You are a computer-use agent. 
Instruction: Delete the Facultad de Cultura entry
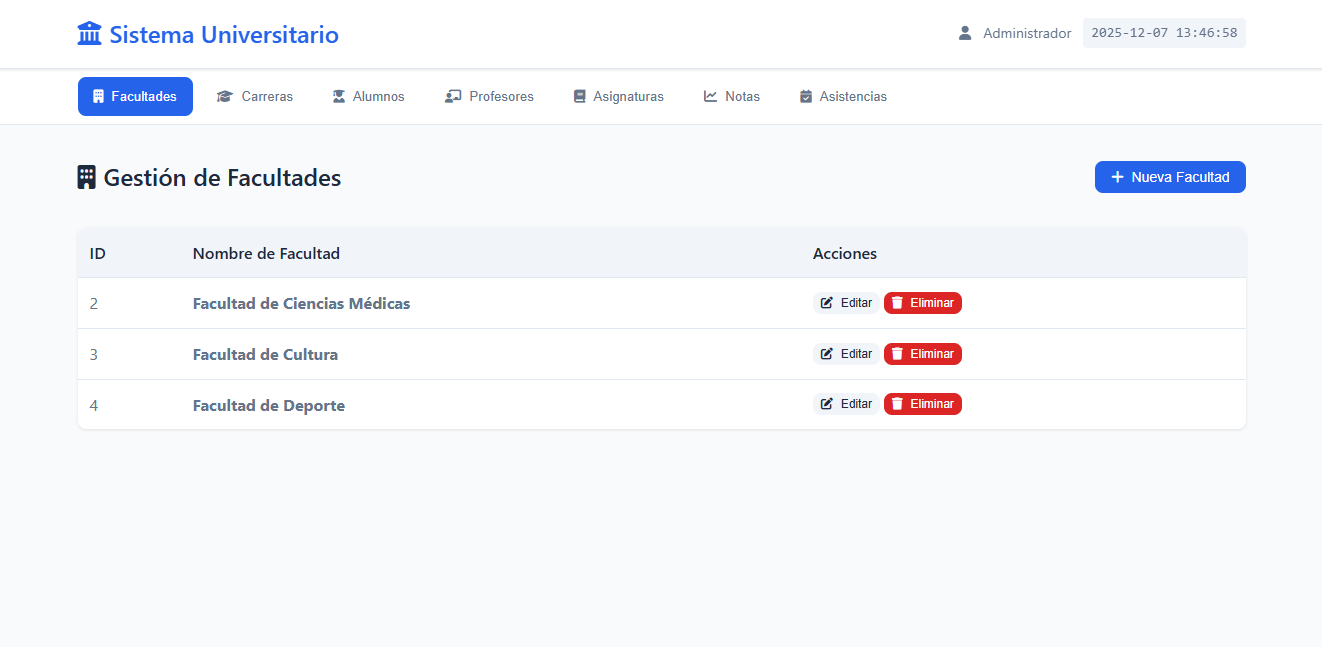click(922, 354)
